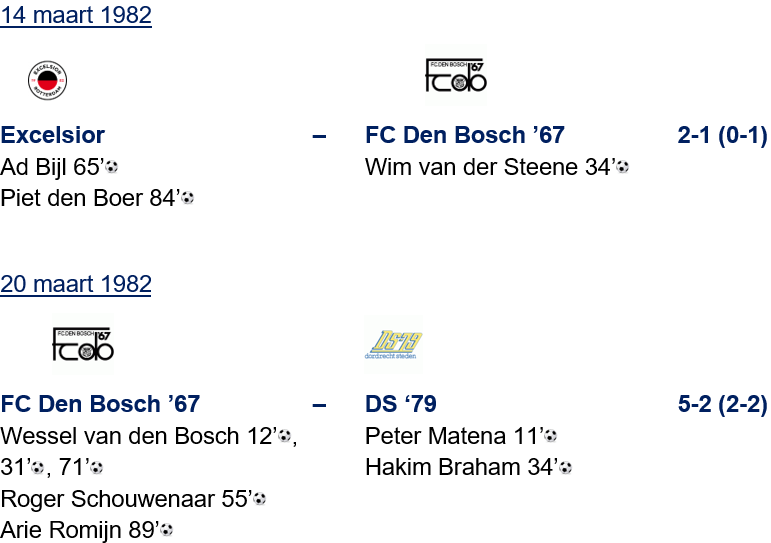
Task: Click the ball icon after Piet den Boer 84'
Action: tap(187, 199)
